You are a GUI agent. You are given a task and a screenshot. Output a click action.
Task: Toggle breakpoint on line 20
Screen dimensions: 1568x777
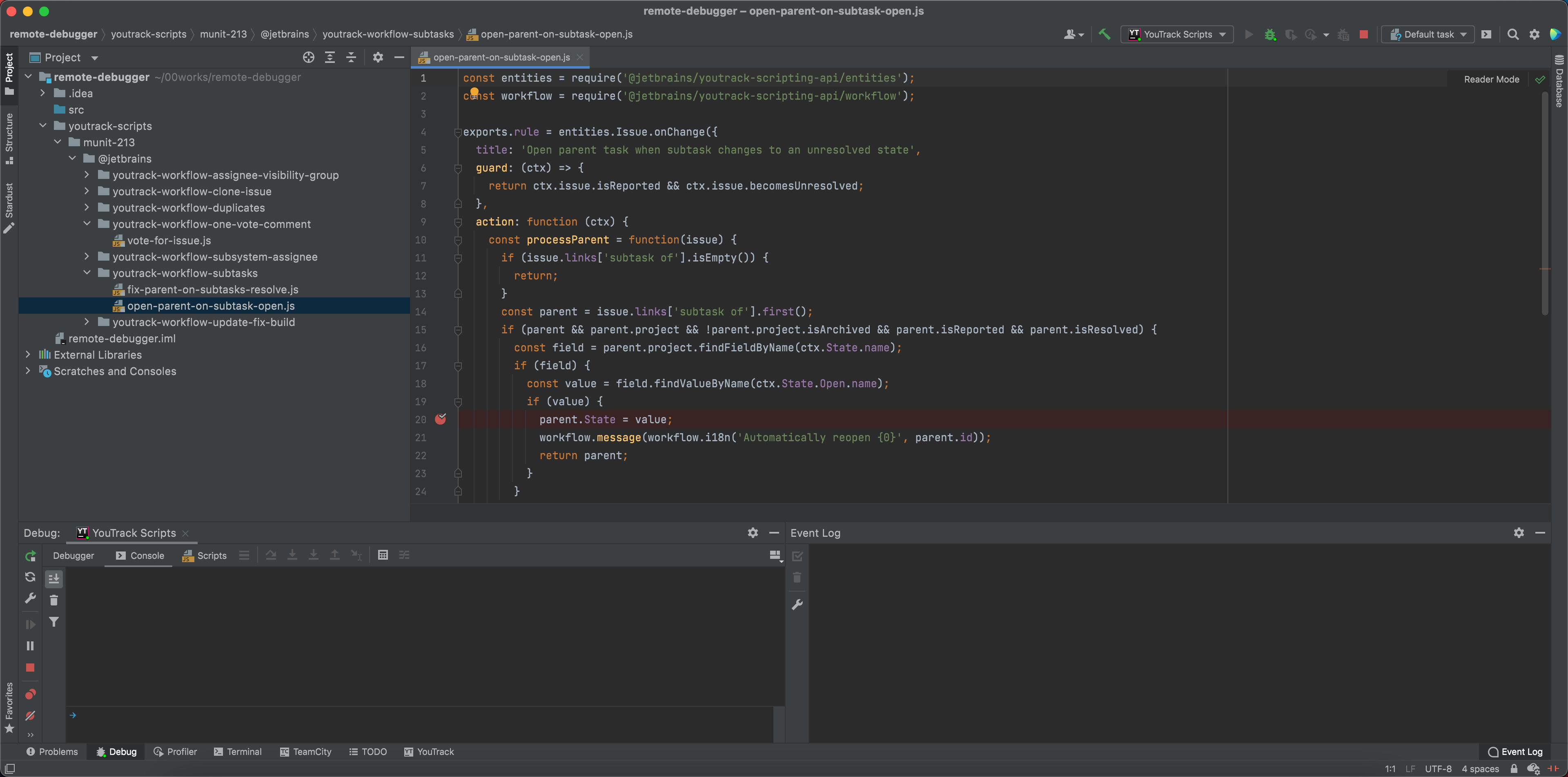(x=441, y=419)
